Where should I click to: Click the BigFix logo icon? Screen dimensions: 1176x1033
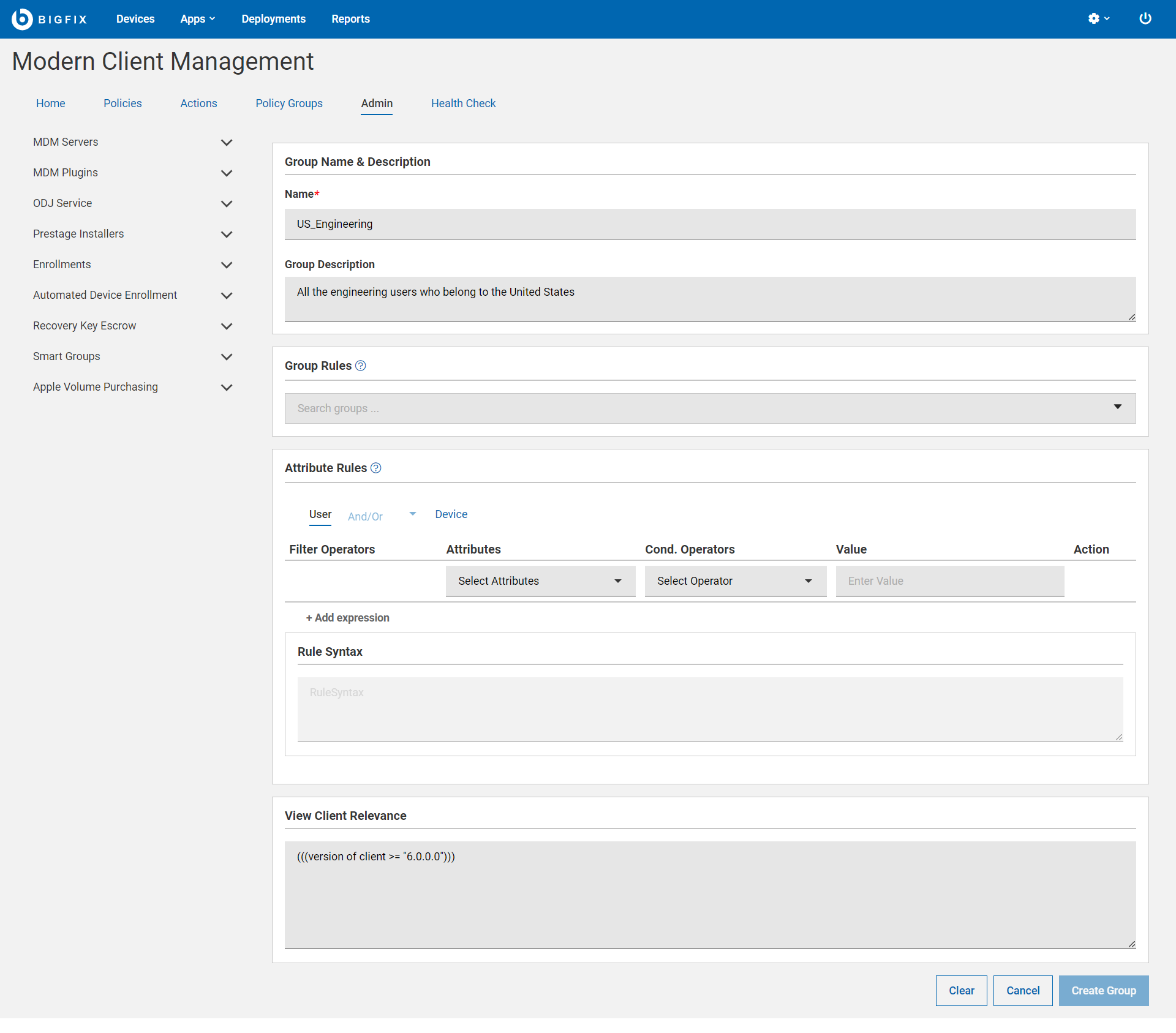22,19
